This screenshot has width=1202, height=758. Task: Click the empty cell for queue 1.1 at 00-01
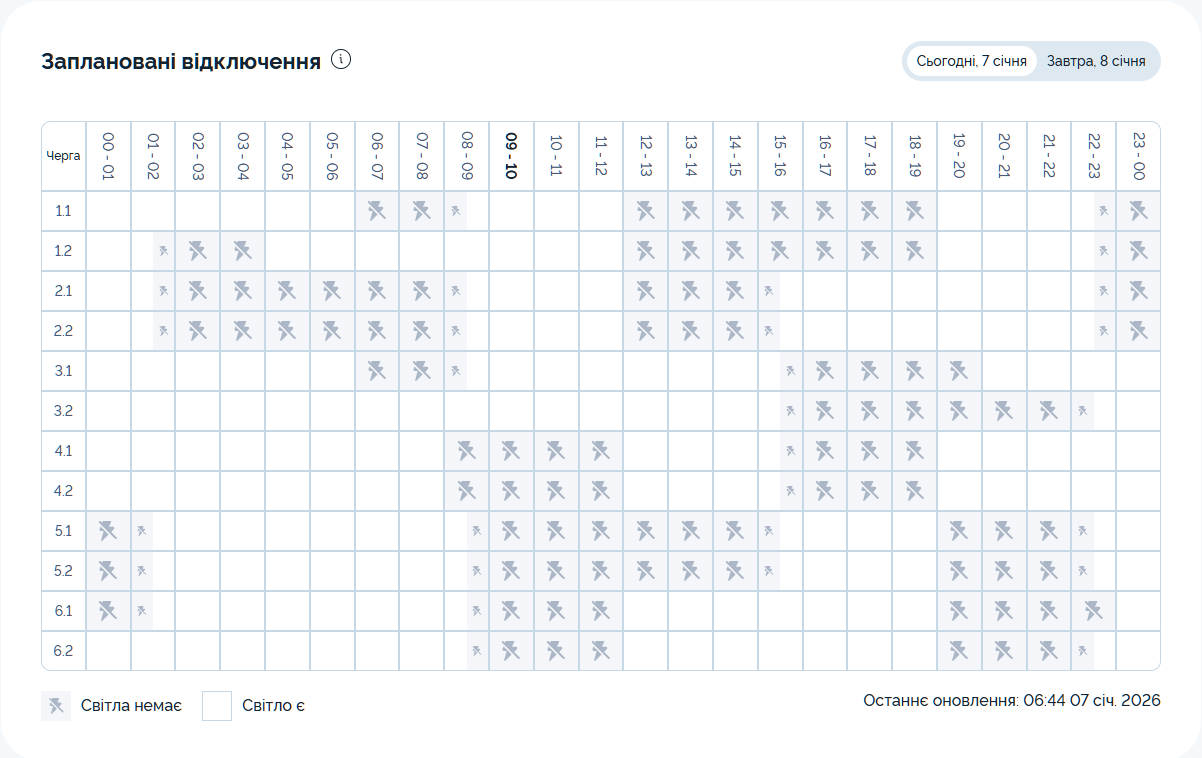coord(108,211)
